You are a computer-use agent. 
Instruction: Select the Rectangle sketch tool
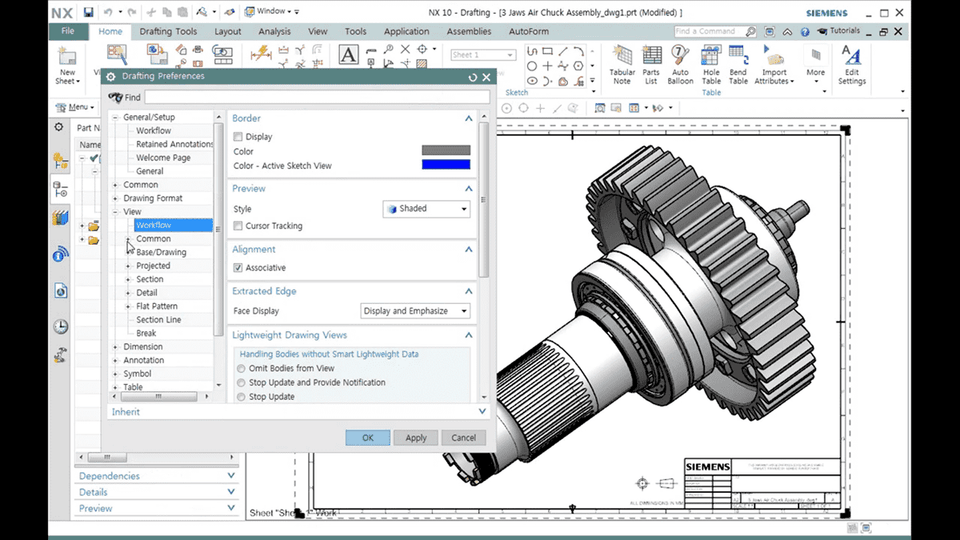[x=547, y=51]
